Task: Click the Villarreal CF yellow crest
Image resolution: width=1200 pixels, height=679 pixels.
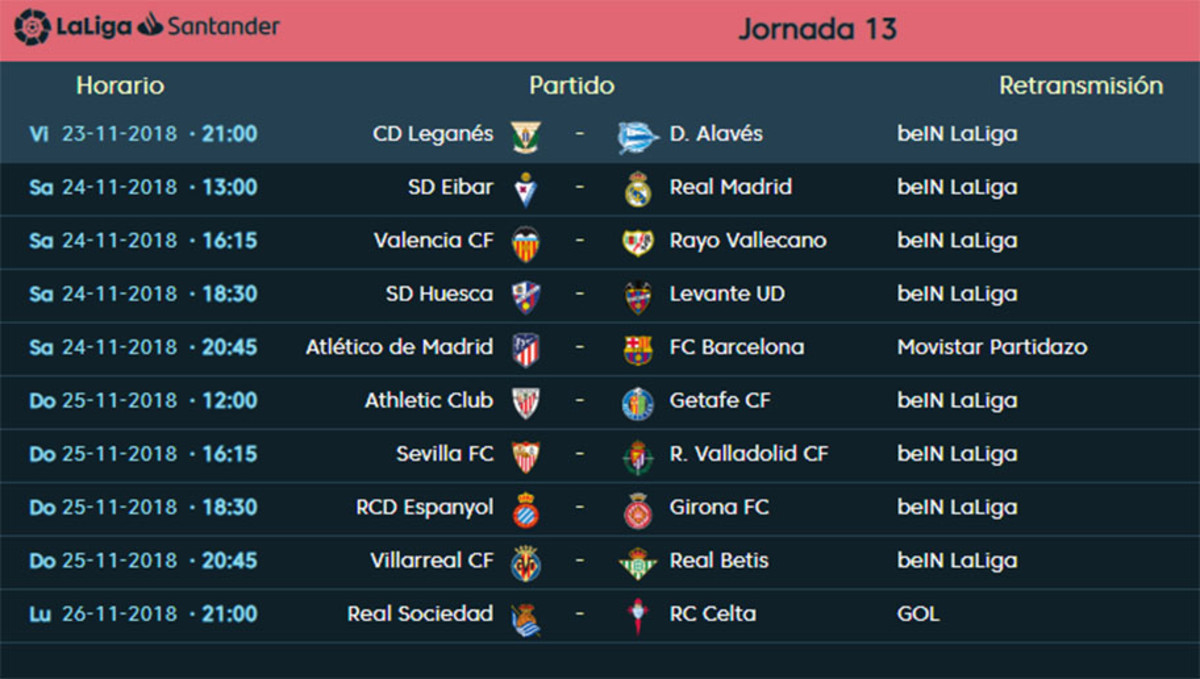Action: (525, 562)
